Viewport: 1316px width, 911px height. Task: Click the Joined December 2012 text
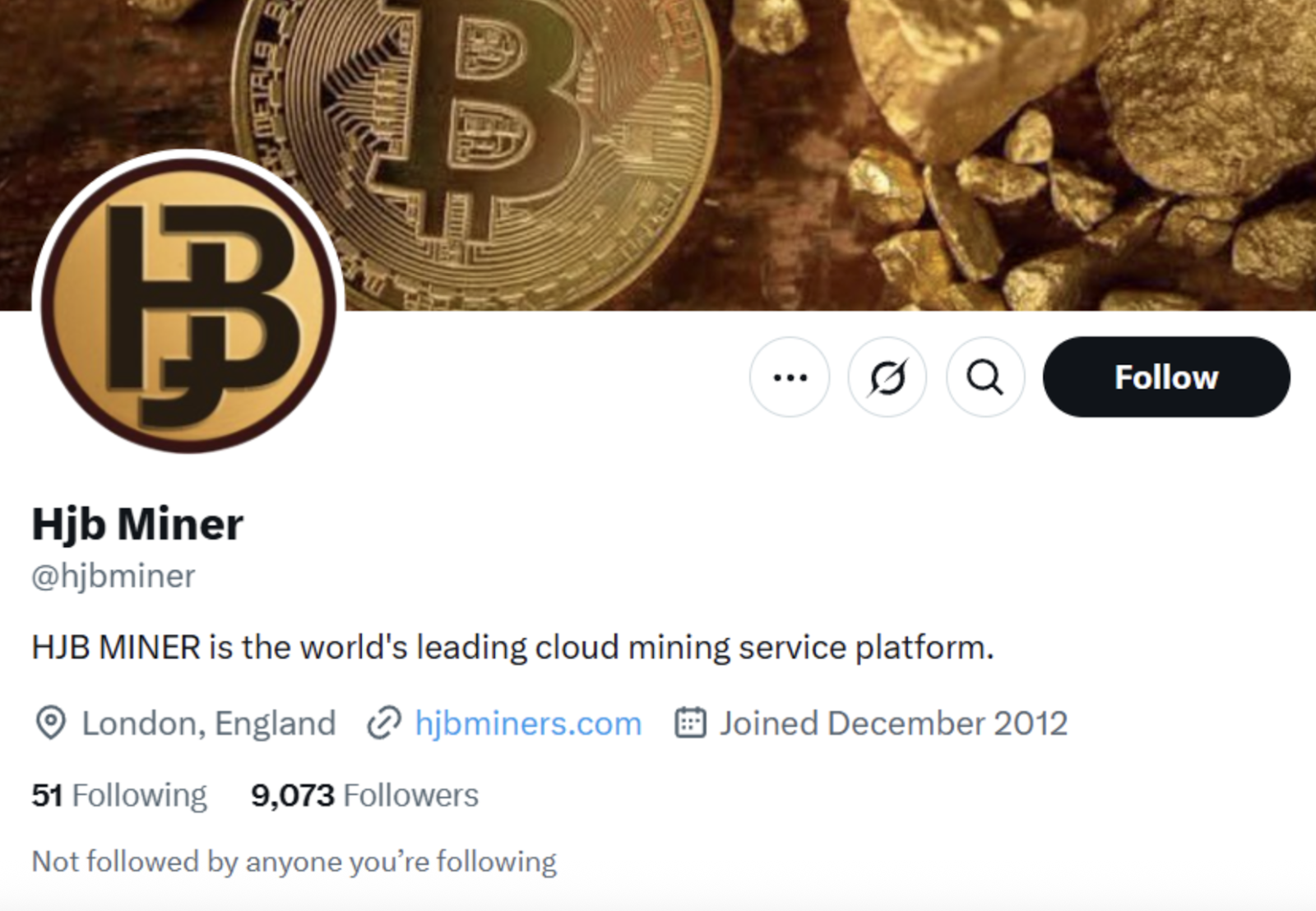(893, 724)
